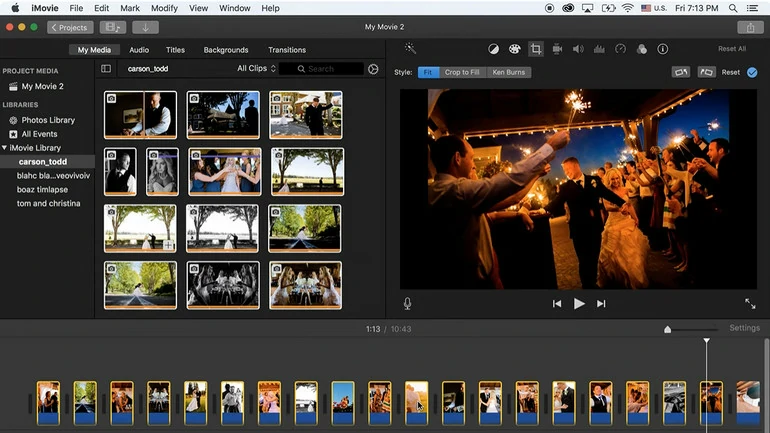This screenshot has width=770, height=433.
Task: Open clip filtering options icon next to search
Action: (373, 69)
